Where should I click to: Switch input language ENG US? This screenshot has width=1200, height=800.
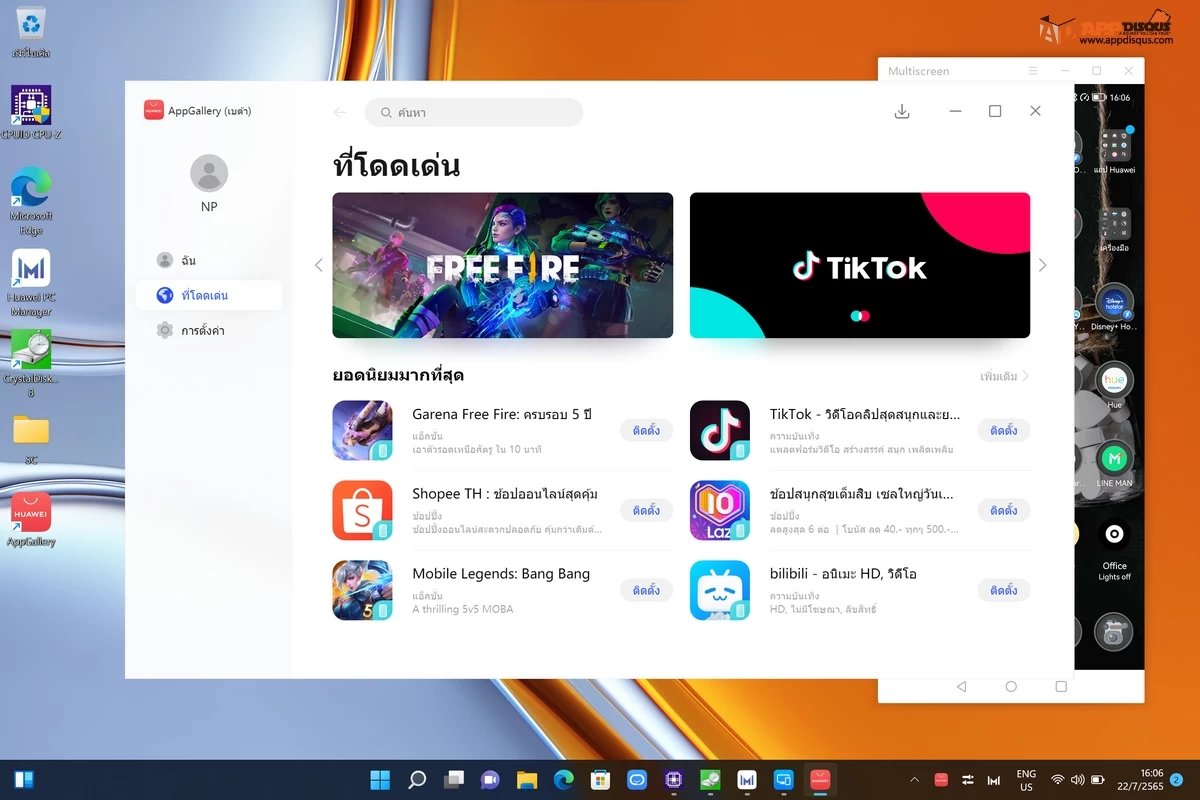[1026, 780]
